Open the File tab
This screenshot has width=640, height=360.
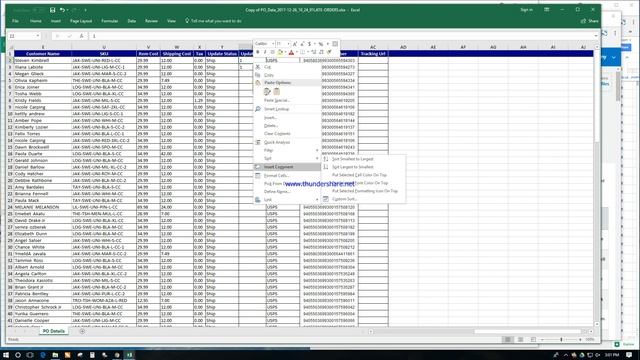pos(16,21)
